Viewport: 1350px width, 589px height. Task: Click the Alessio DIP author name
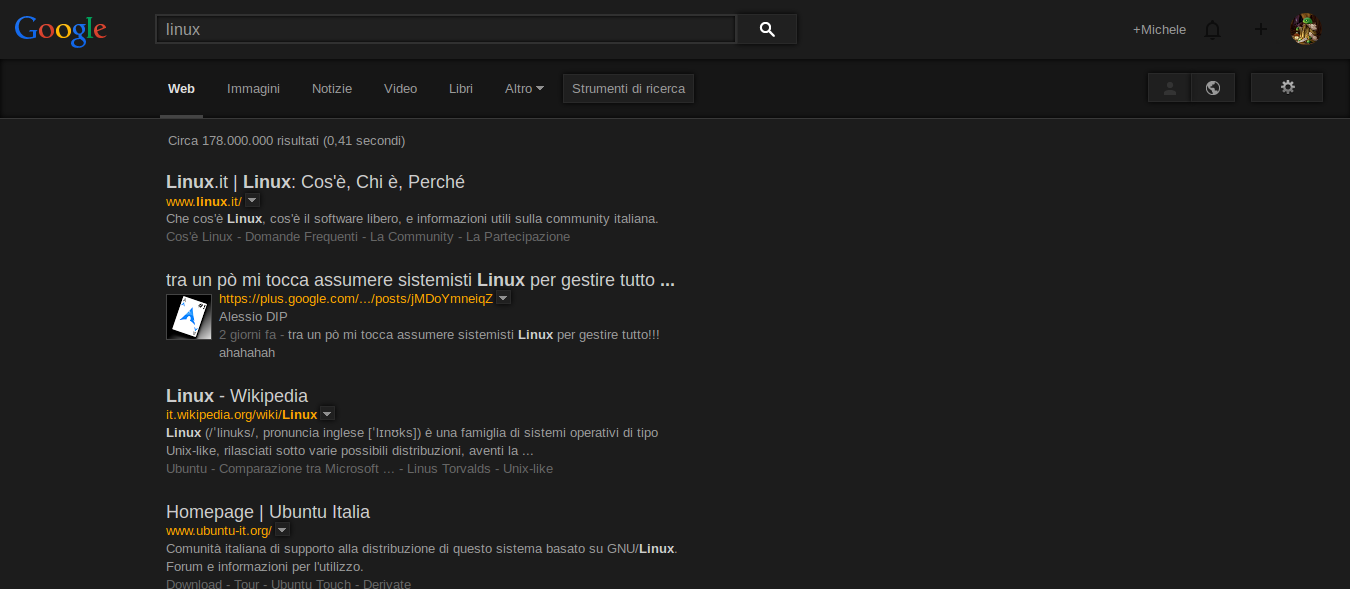pos(253,317)
